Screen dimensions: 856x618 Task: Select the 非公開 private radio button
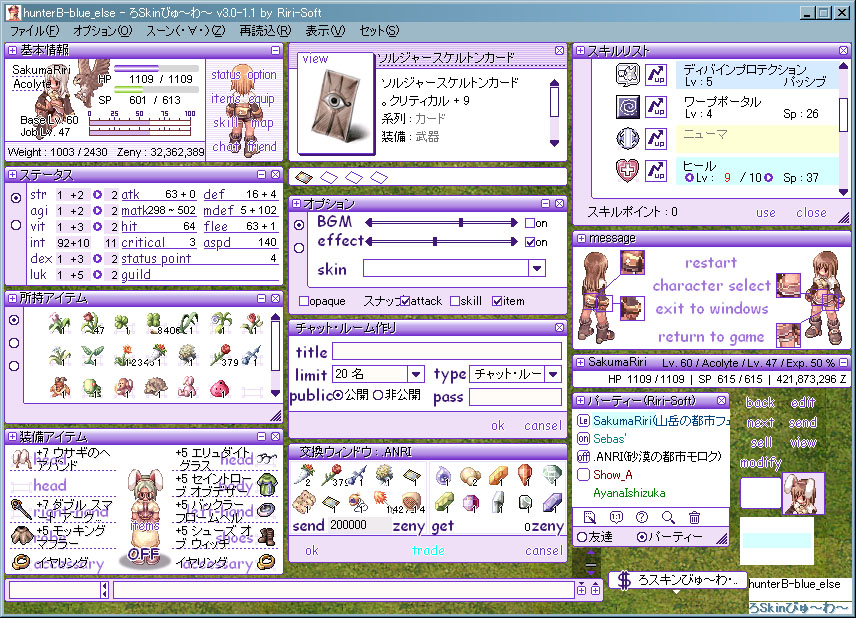click(378, 395)
